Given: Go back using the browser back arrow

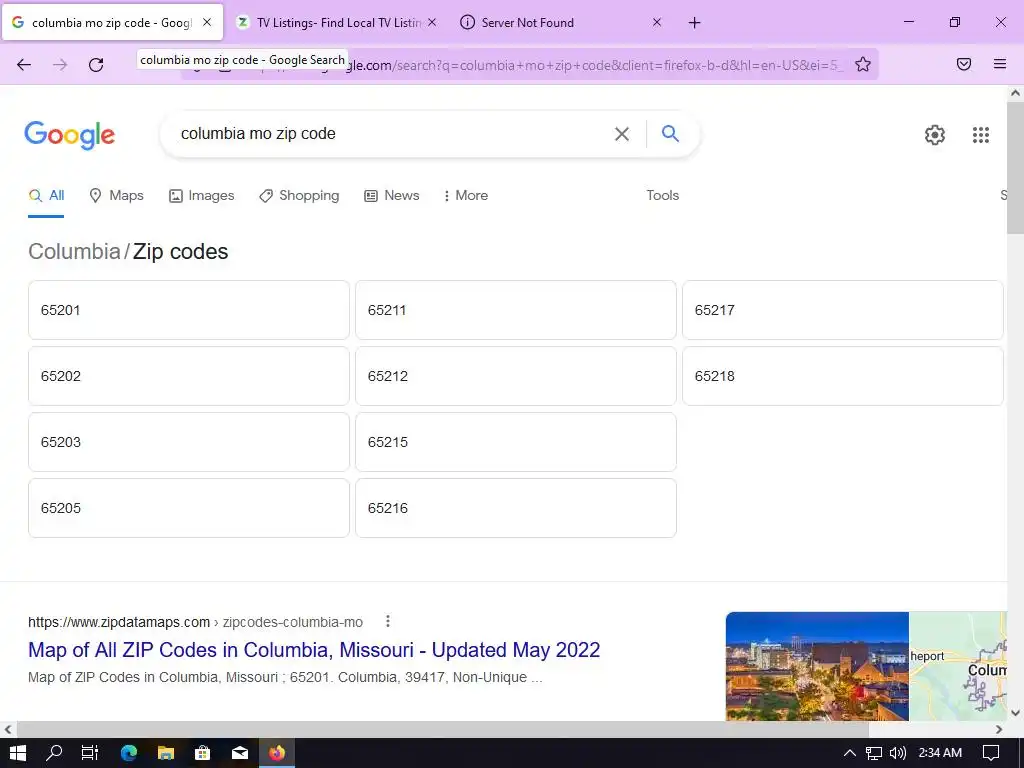Looking at the screenshot, I should 24,65.
